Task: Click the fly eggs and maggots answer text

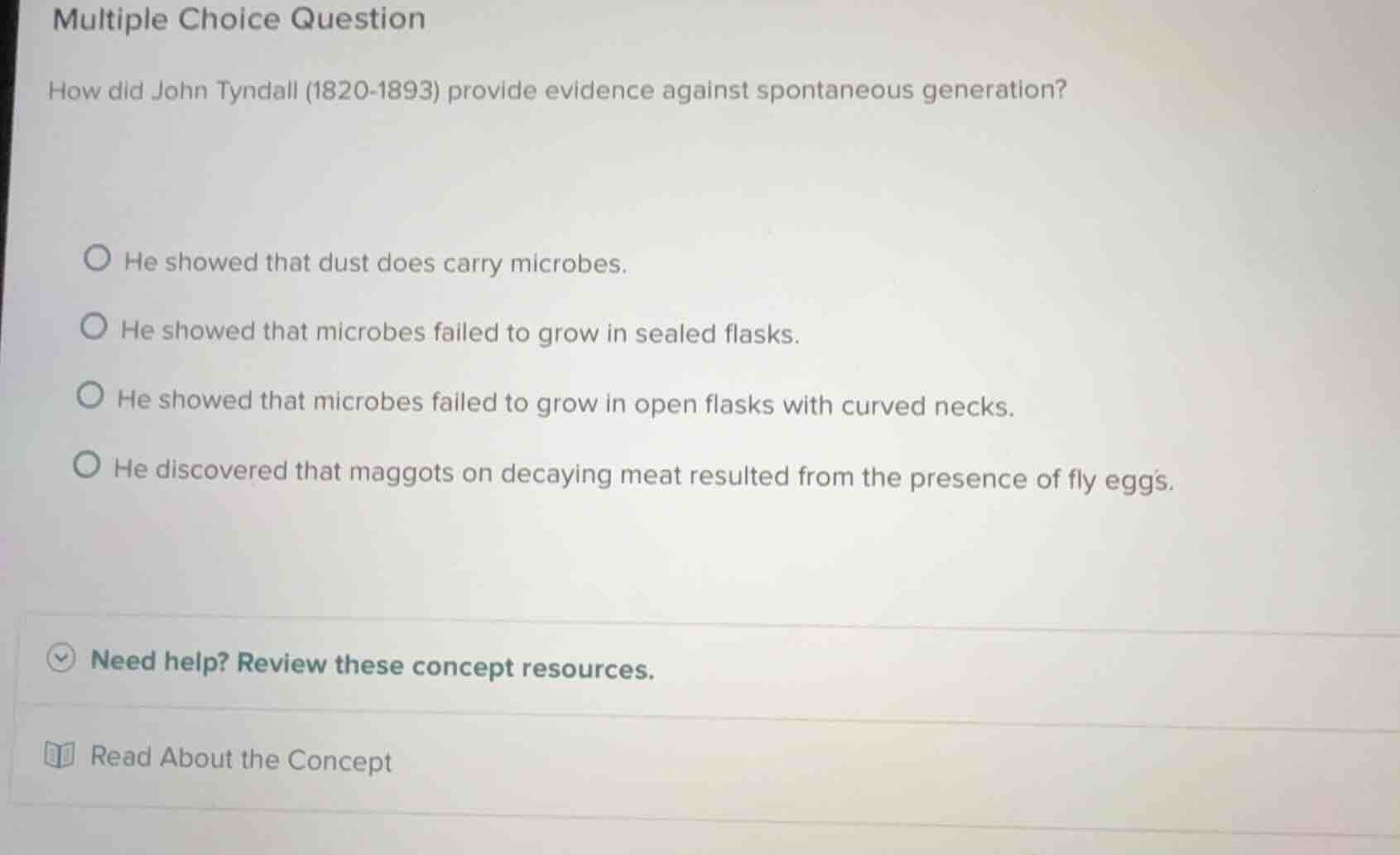Action: pos(642,474)
